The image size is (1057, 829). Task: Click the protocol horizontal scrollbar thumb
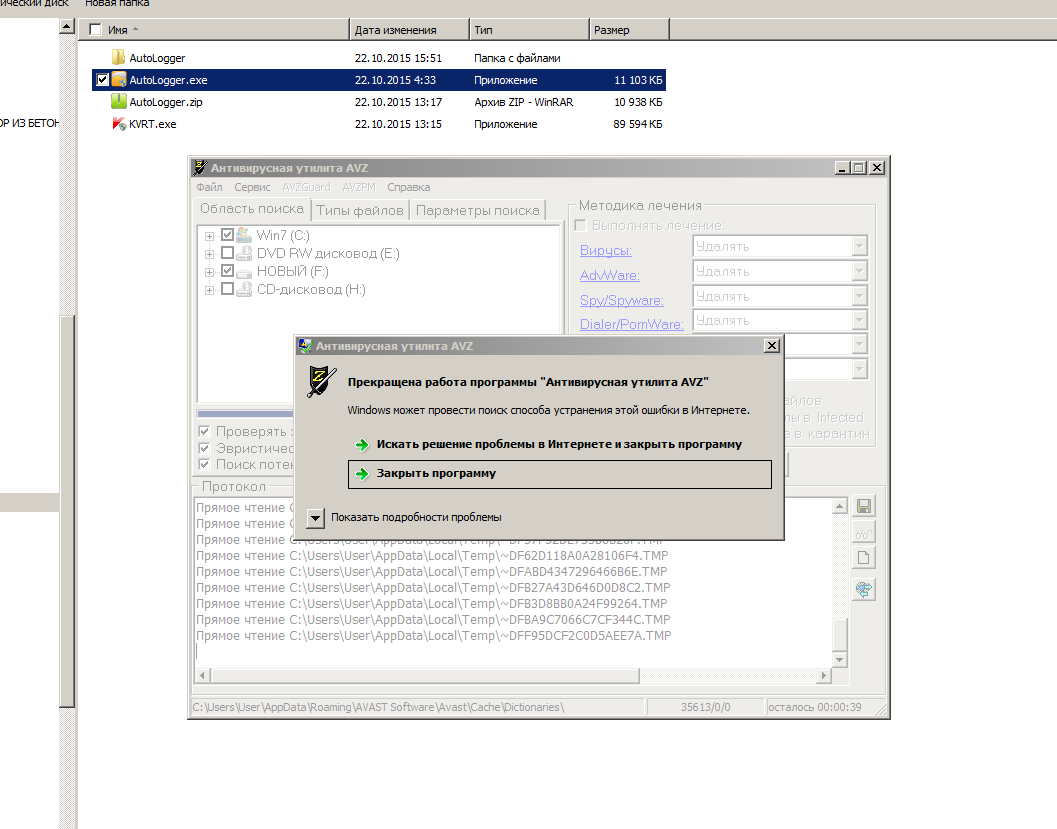(425, 675)
